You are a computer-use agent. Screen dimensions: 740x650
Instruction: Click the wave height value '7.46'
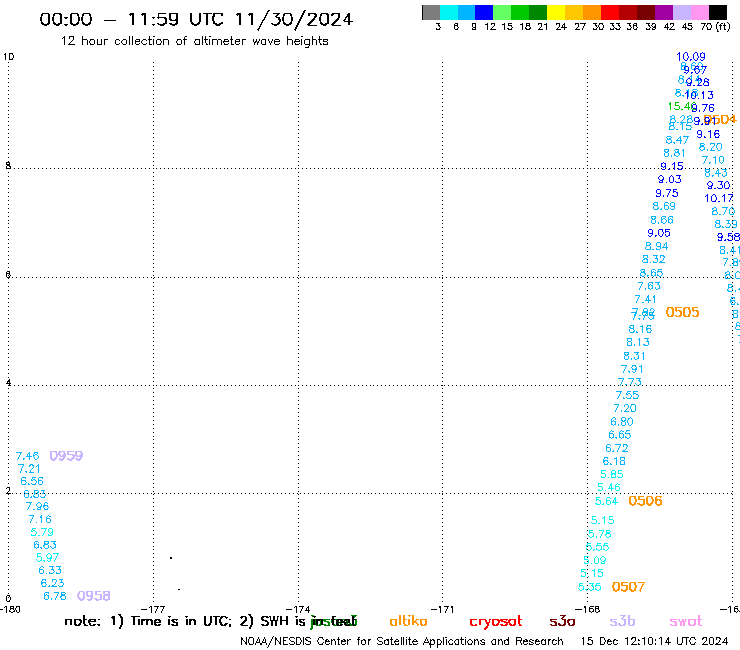tap(27, 456)
